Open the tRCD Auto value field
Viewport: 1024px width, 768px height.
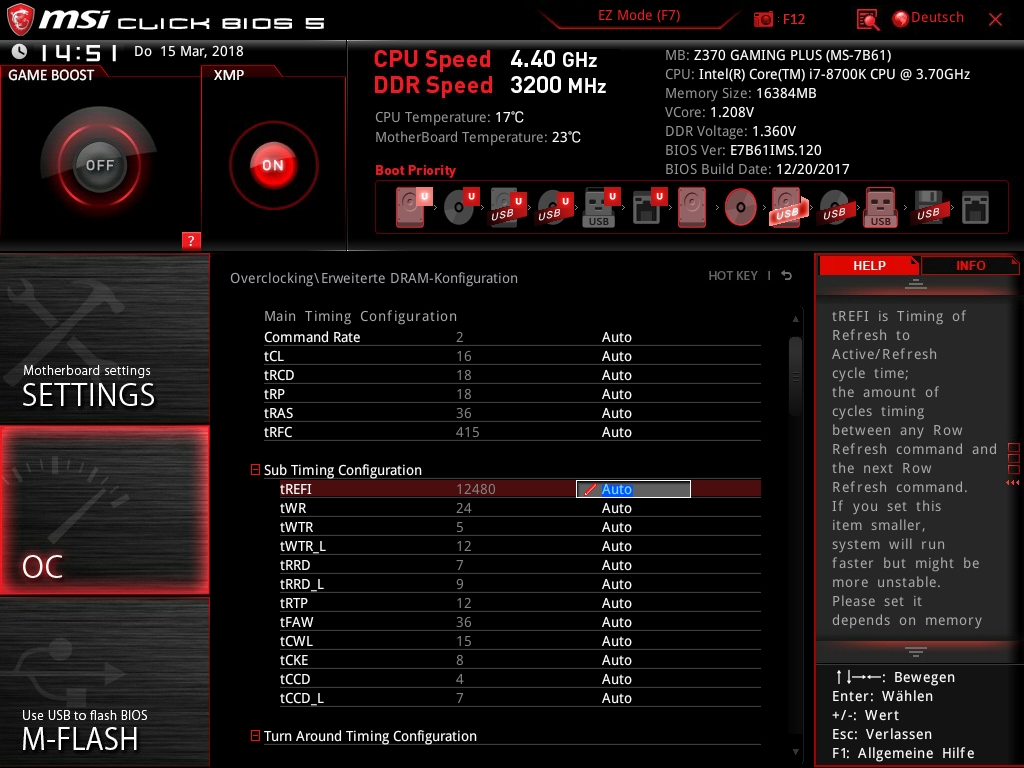pyautogui.click(x=616, y=375)
